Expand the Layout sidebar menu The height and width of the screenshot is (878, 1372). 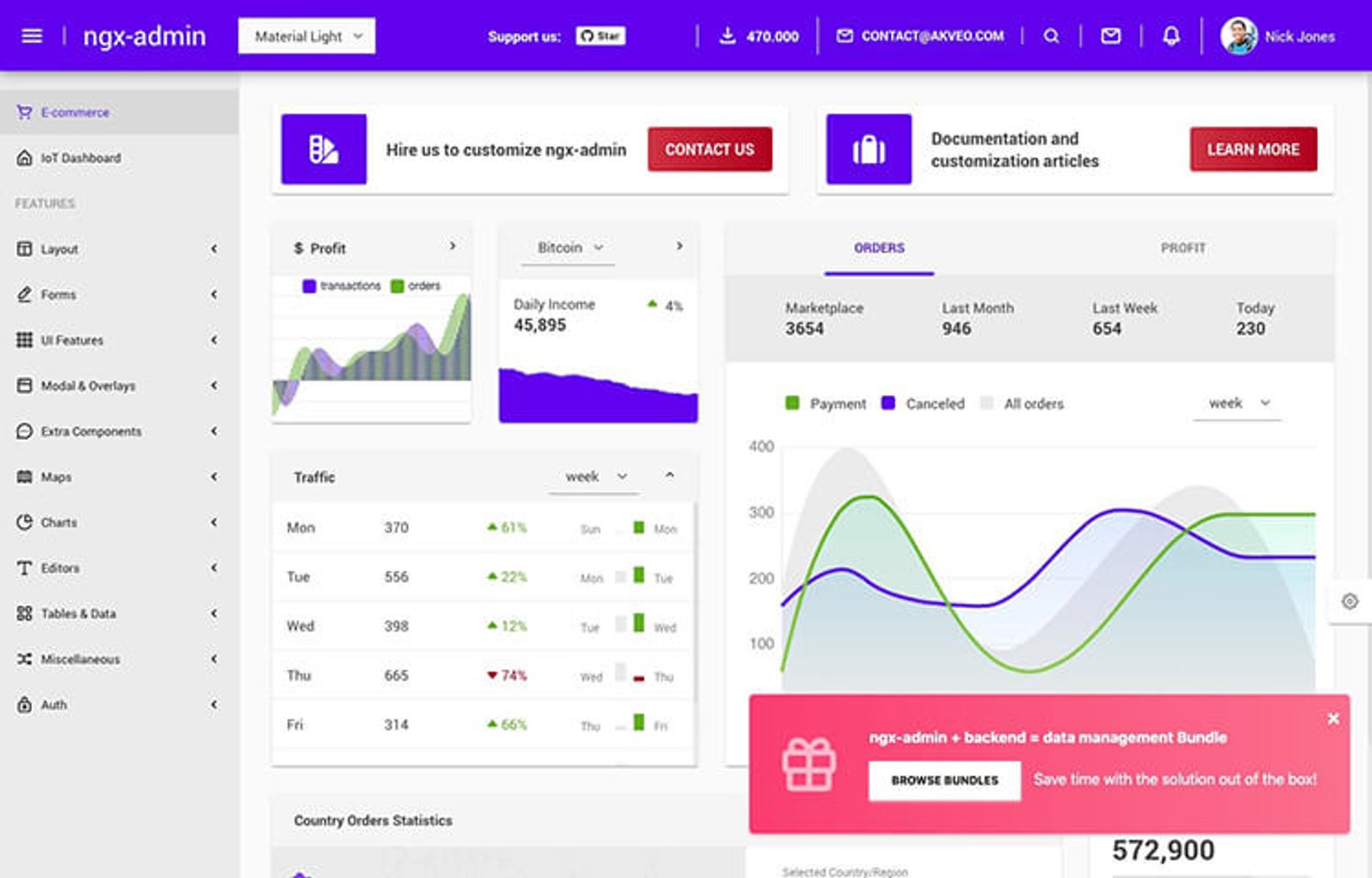click(x=119, y=249)
